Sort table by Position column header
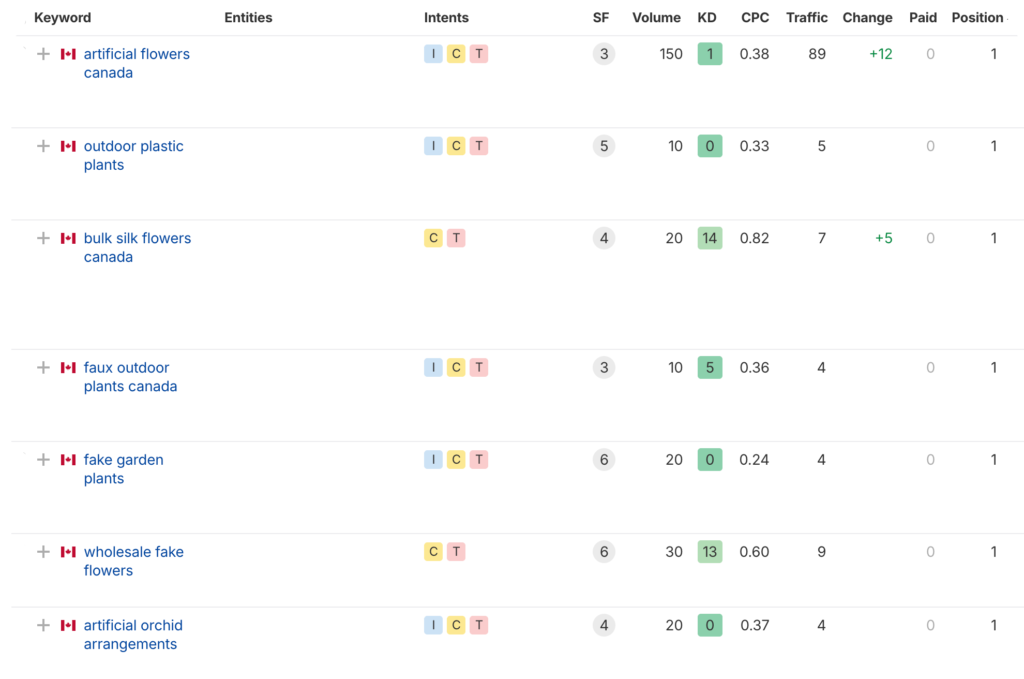The height and width of the screenshot is (679, 1024). pos(977,18)
